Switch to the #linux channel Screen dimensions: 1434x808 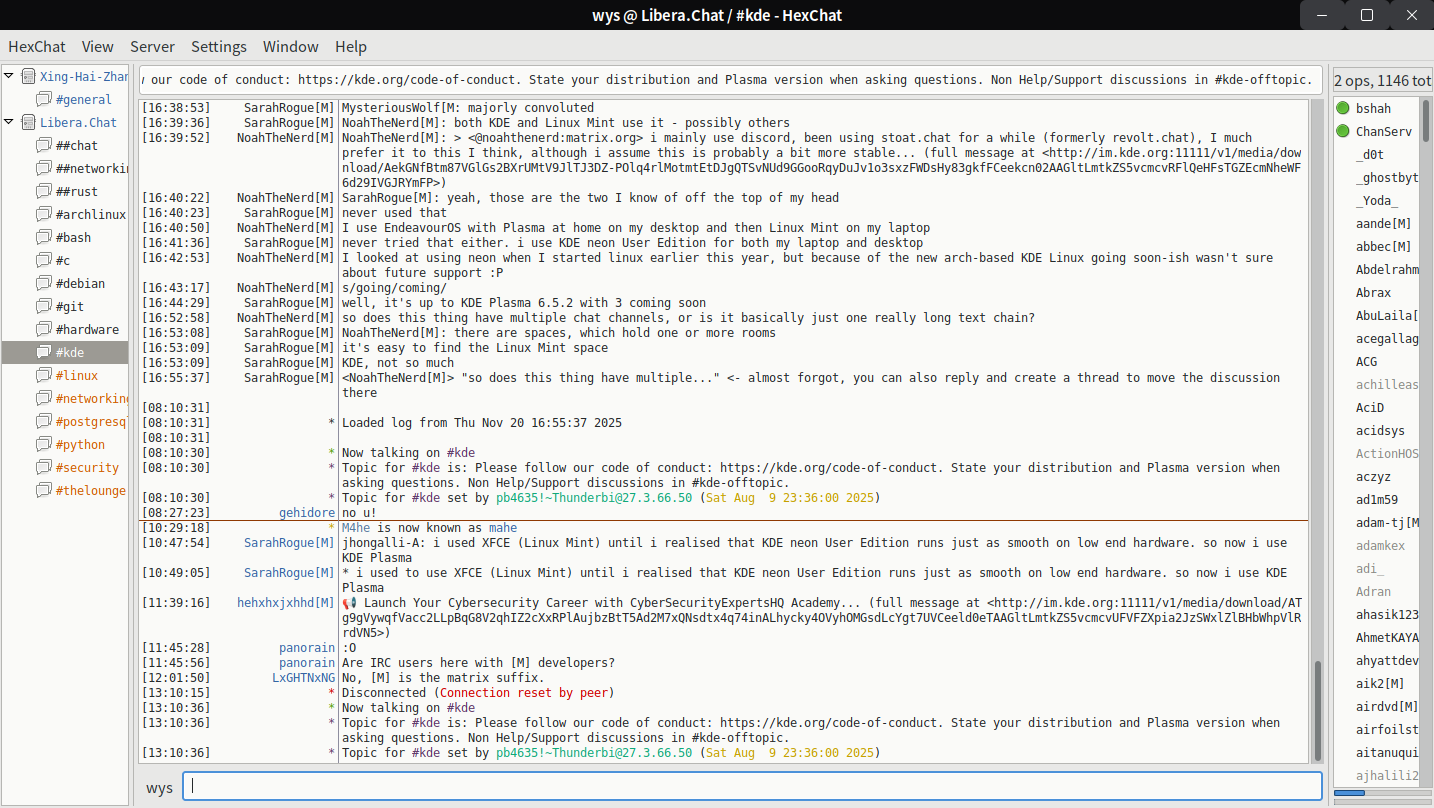77,376
